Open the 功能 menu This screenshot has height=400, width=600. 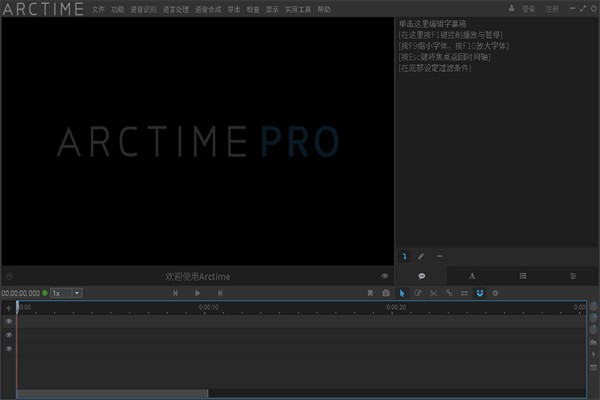coord(117,10)
